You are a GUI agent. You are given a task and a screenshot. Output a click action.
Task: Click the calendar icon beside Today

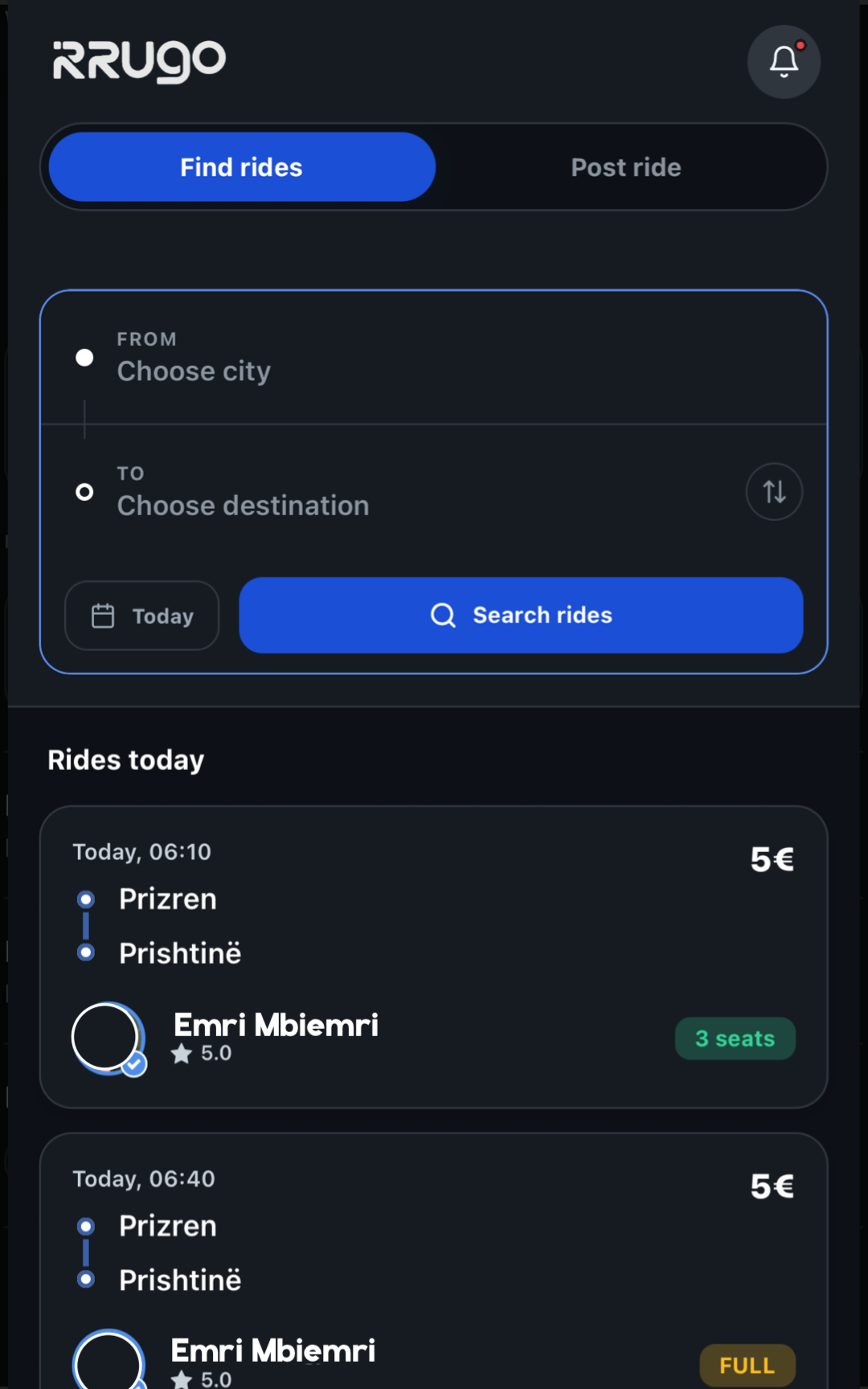point(103,616)
